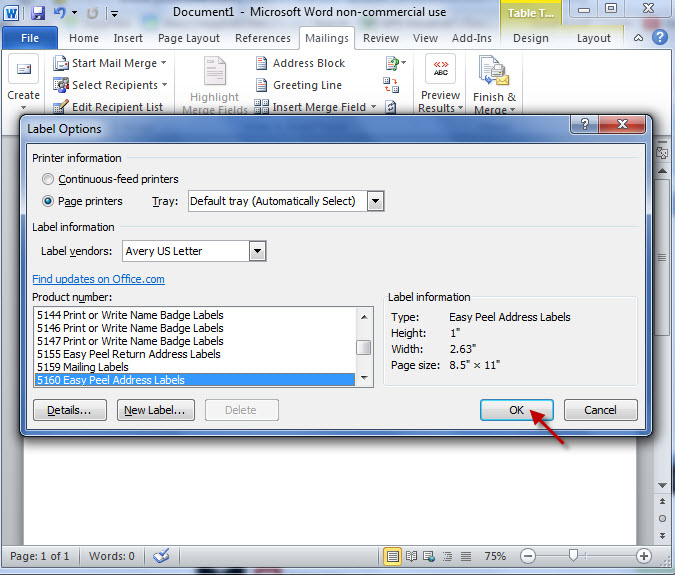Click the New Label... button
This screenshot has width=675, height=575.
[x=155, y=410]
